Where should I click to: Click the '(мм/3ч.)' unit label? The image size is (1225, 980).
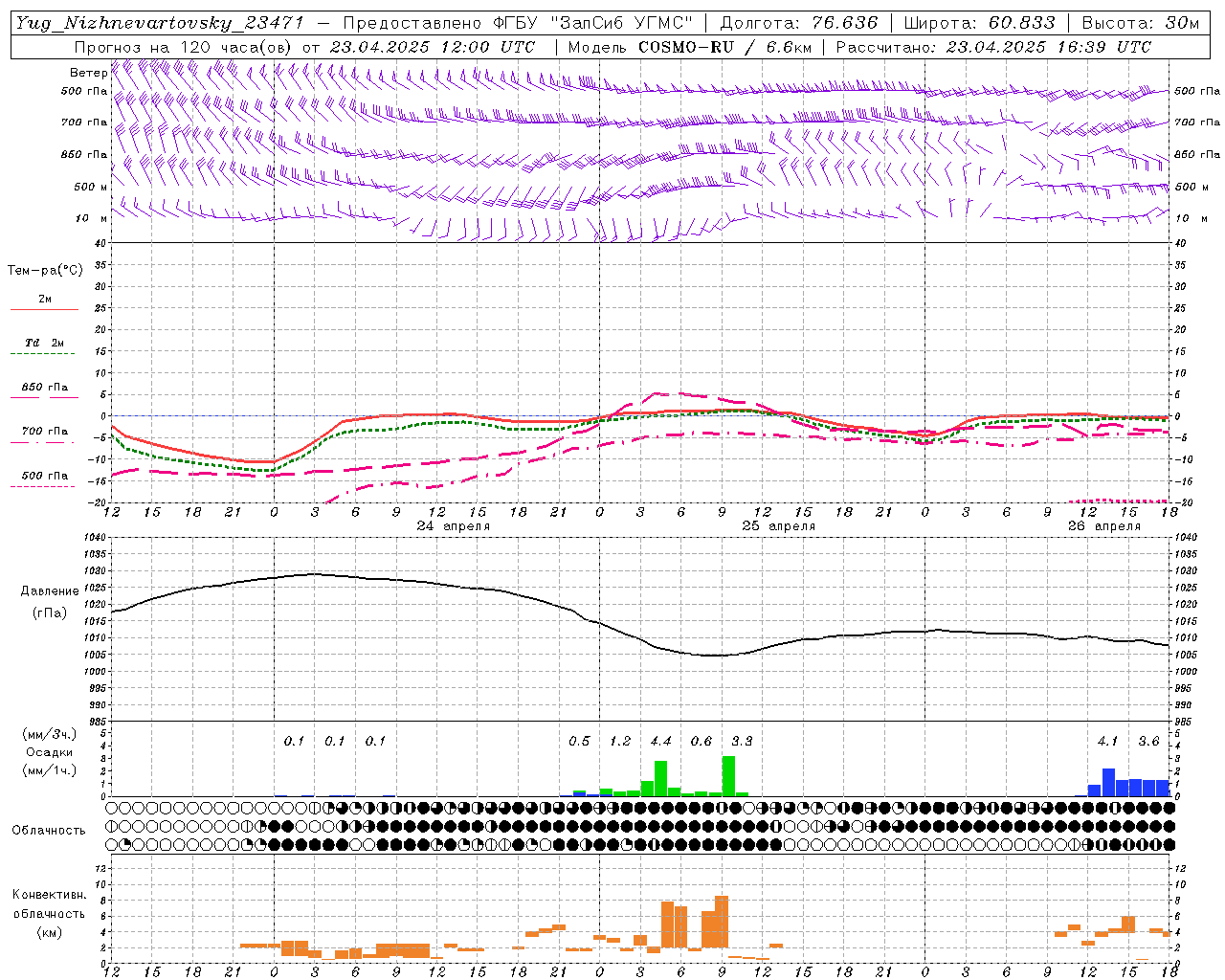coord(50,734)
